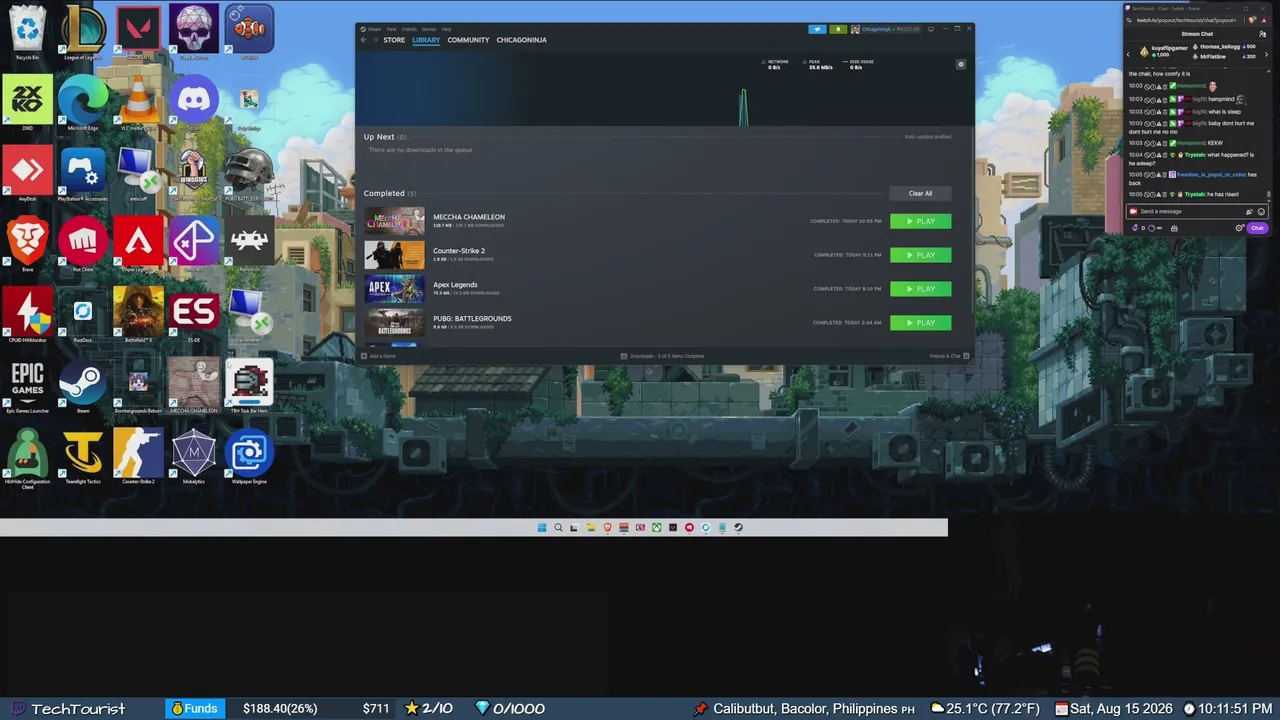Select the 2XKO desktop shortcut
This screenshot has height=720, width=1280.
pyautogui.click(x=28, y=102)
